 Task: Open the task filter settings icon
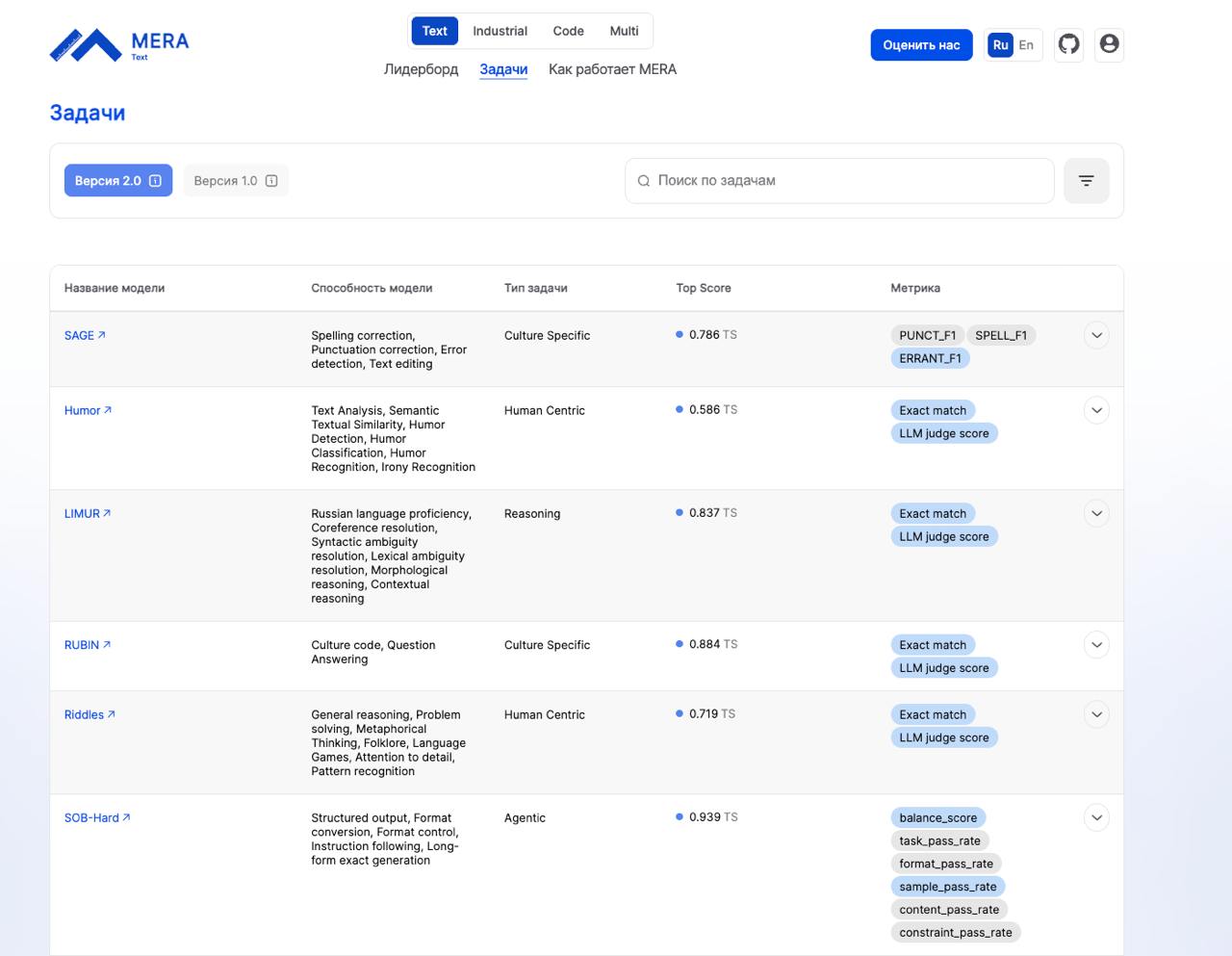[1087, 181]
